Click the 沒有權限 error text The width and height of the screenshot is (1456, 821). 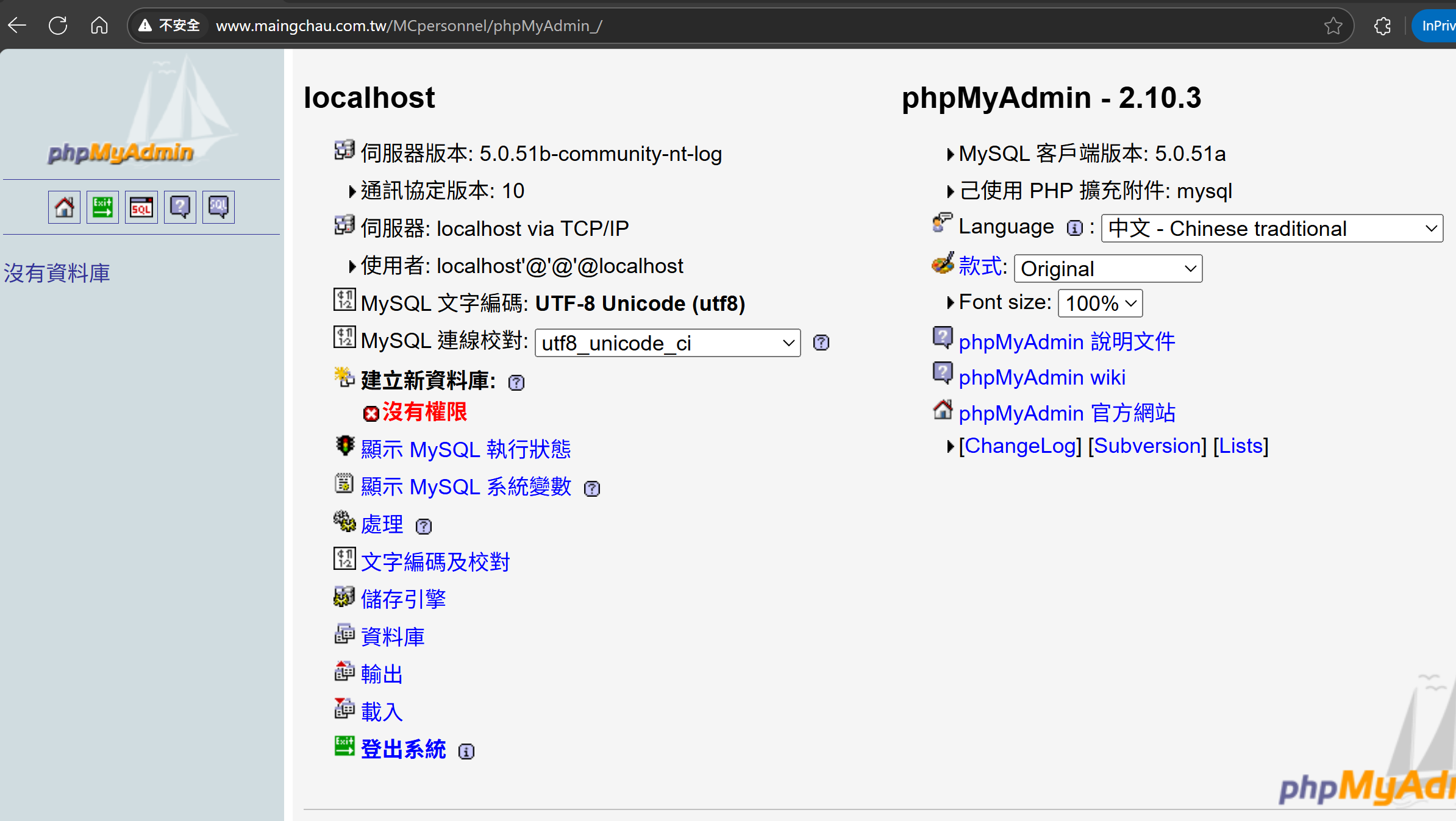click(424, 413)
